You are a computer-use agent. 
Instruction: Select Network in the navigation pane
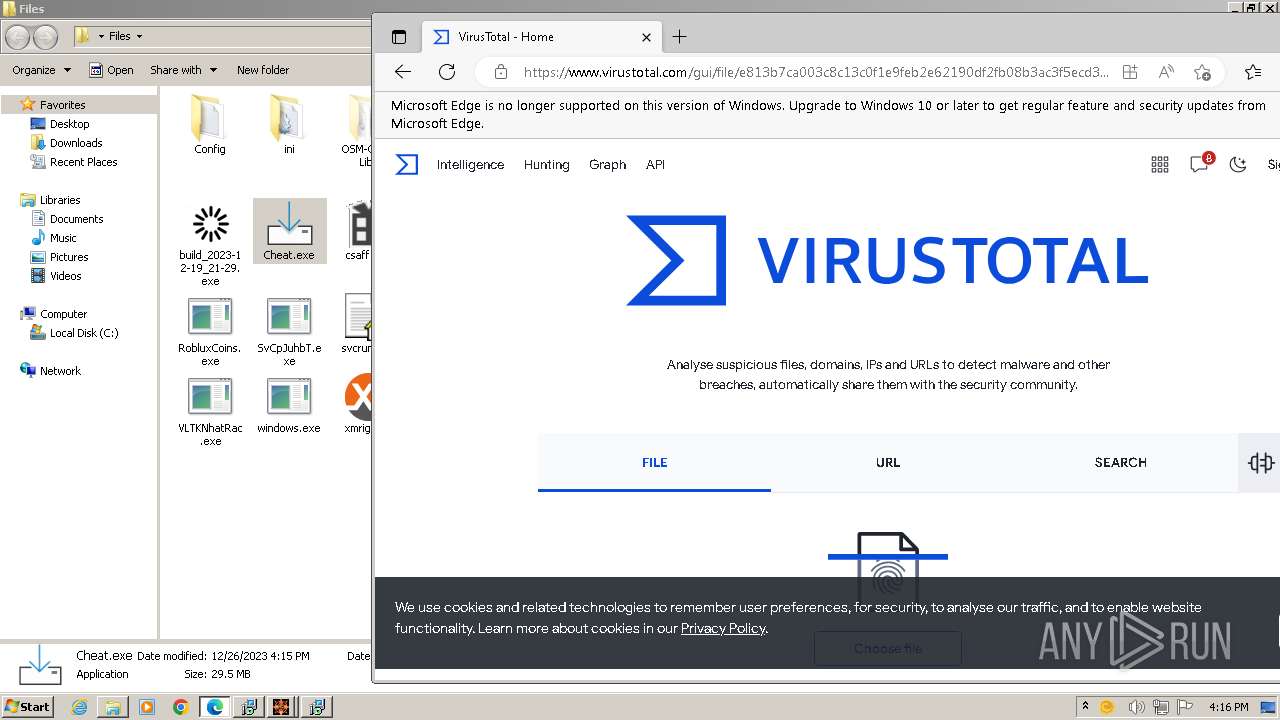pyautogui.click(x=60, y=371)
